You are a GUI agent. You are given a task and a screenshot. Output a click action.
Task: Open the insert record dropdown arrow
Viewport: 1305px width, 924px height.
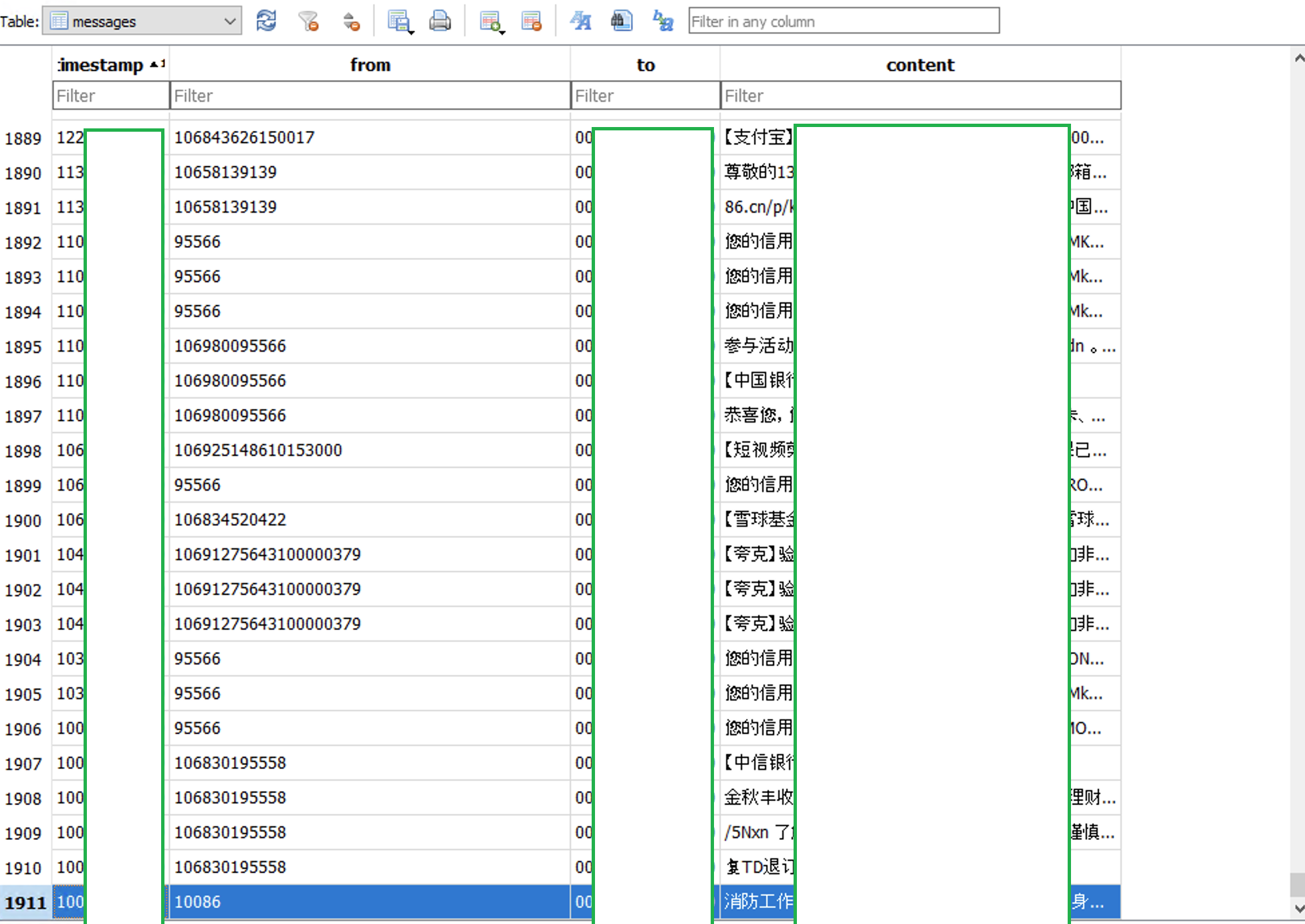tap(501, 31)
